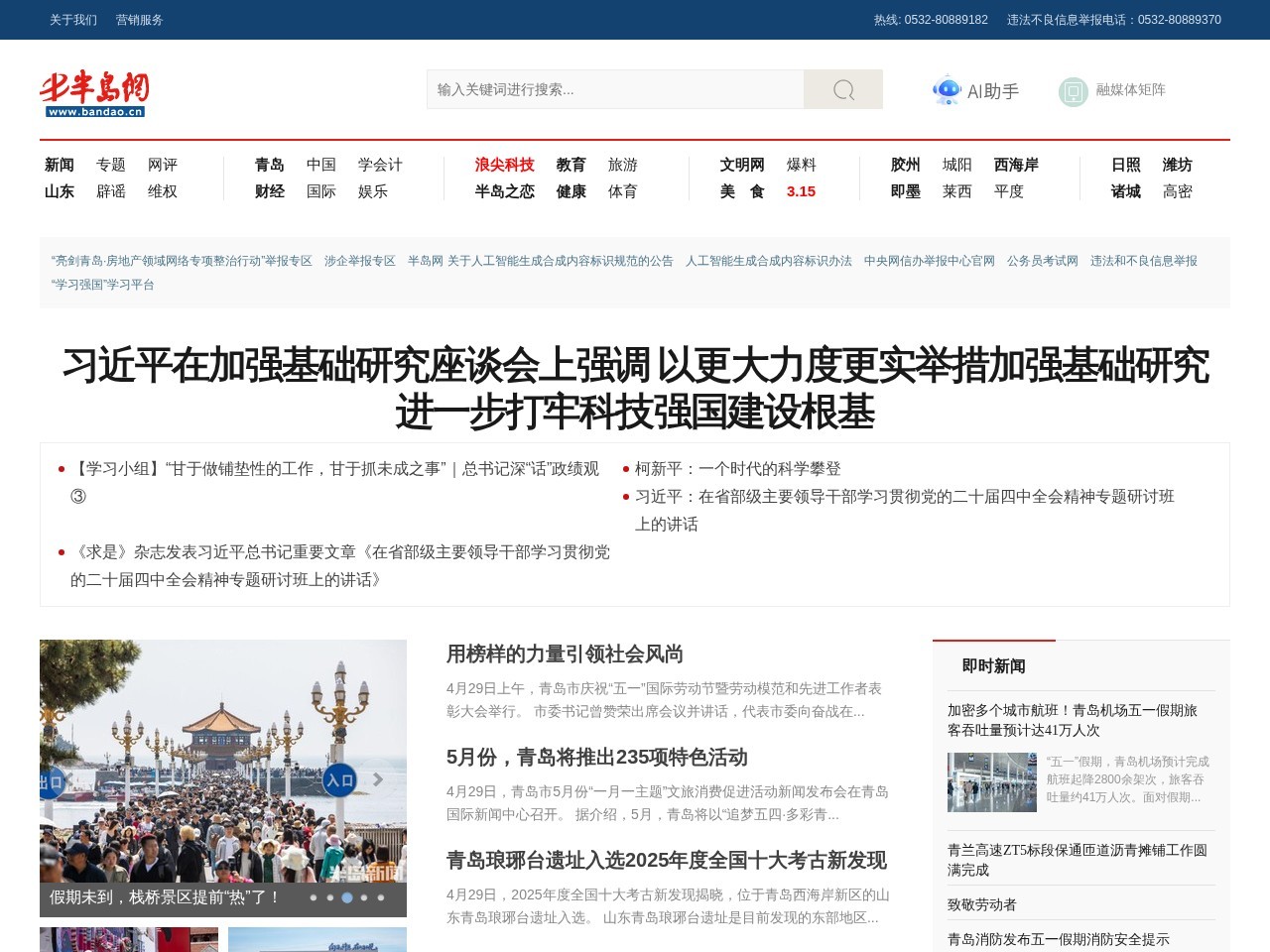Viewport: 1270px width, 952px height.
Task: Open 涉企举报专区 link
Action: tap(360, 261)
